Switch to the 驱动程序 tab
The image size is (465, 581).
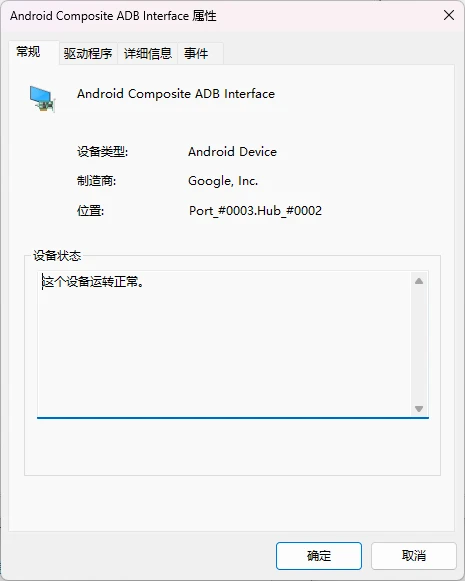pyautogui.click(x=88, y=54)
